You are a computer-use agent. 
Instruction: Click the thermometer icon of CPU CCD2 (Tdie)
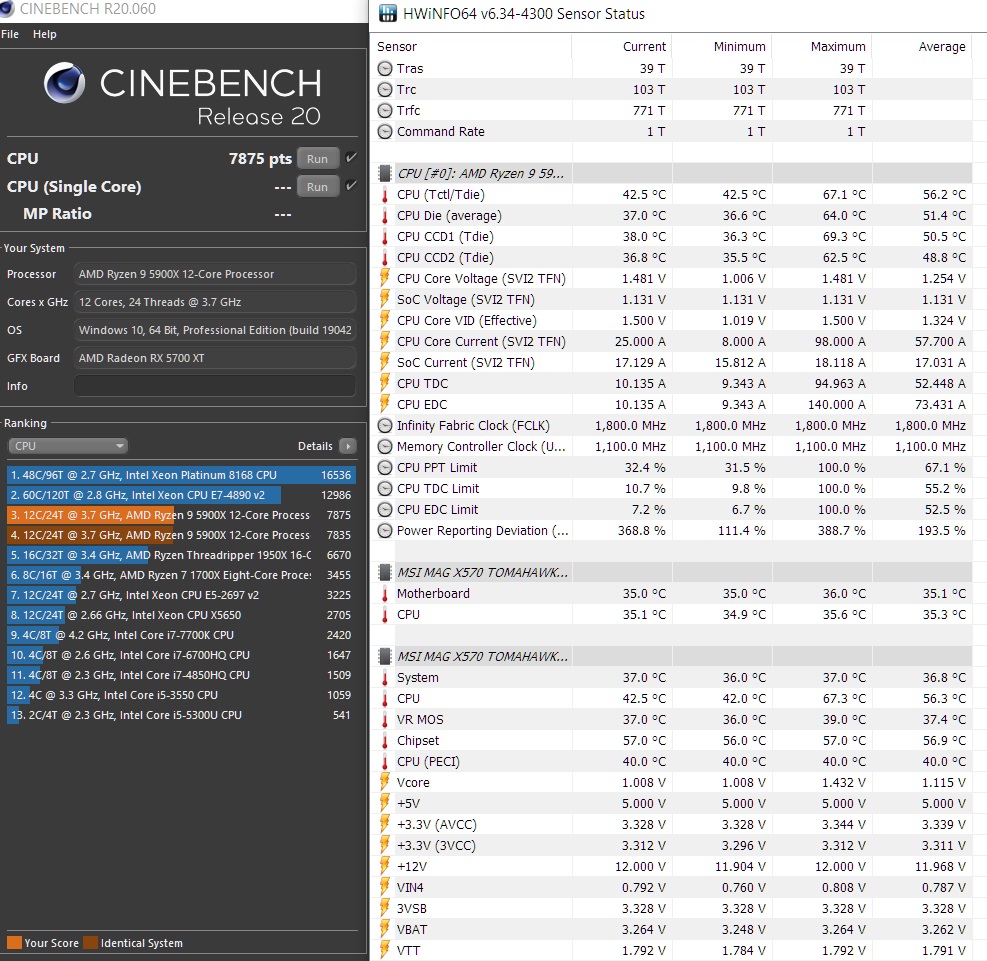pyautogui.click(x=385, y=257)
